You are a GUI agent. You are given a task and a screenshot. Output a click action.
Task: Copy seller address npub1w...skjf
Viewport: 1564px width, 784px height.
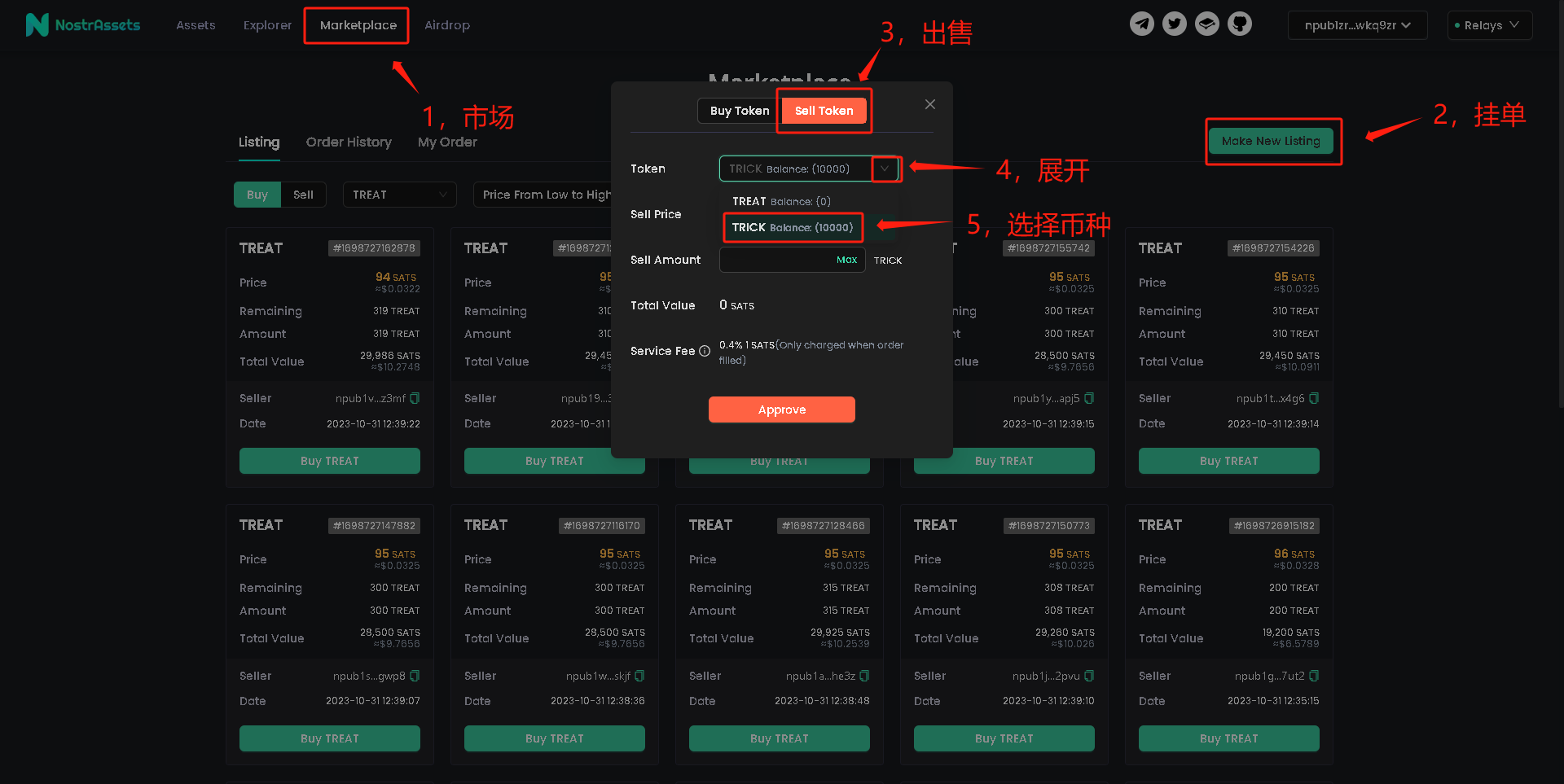pos(639,676)
